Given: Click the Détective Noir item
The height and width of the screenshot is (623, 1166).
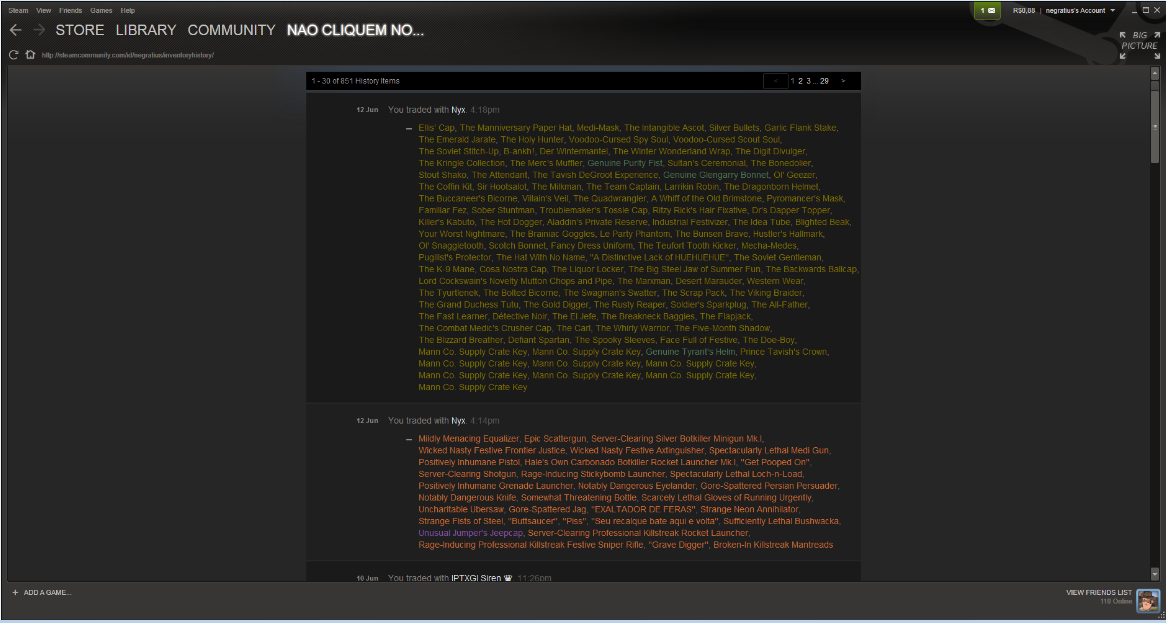Looking at the screenshot, I should [519, 317].
